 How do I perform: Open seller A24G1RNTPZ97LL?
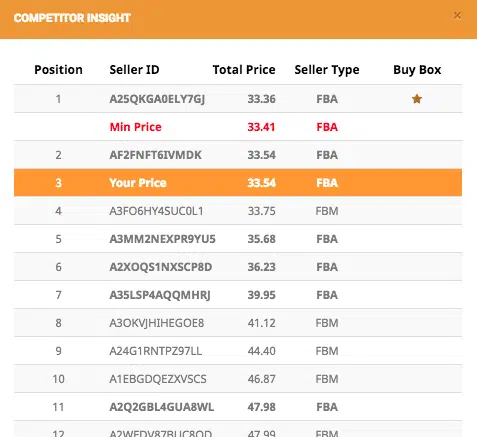tap(156, 351)
